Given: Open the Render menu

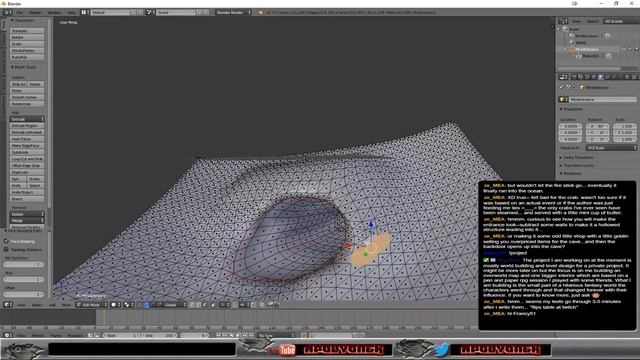Looking at the screenshot, I should [35, 12].
